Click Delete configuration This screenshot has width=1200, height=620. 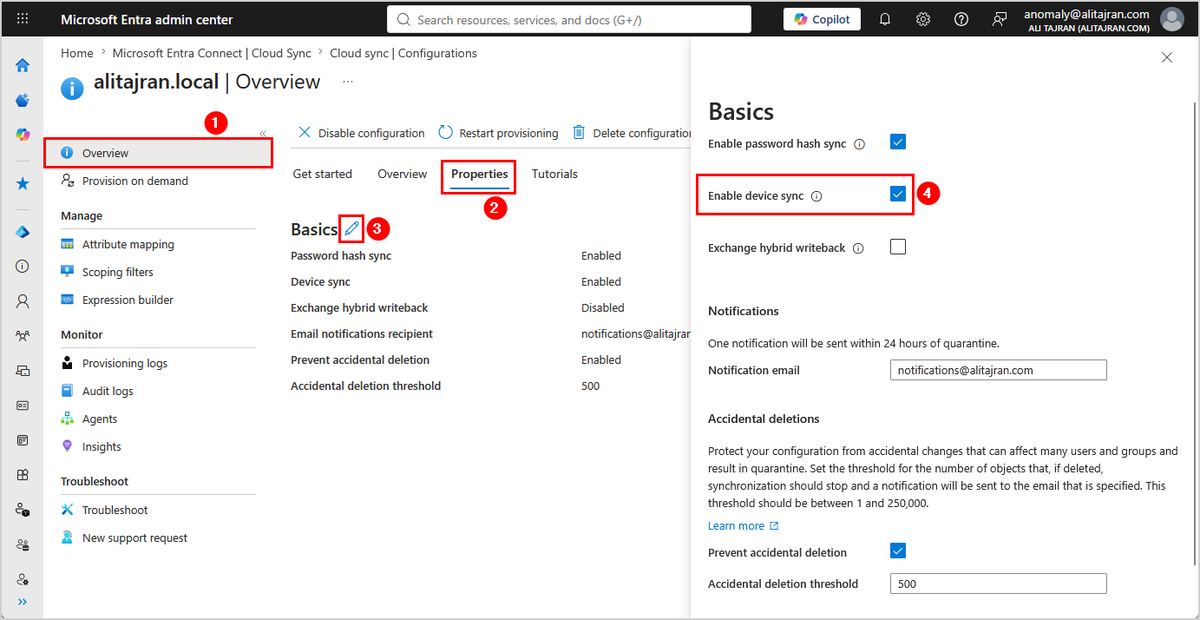click(x=631, y=133)
